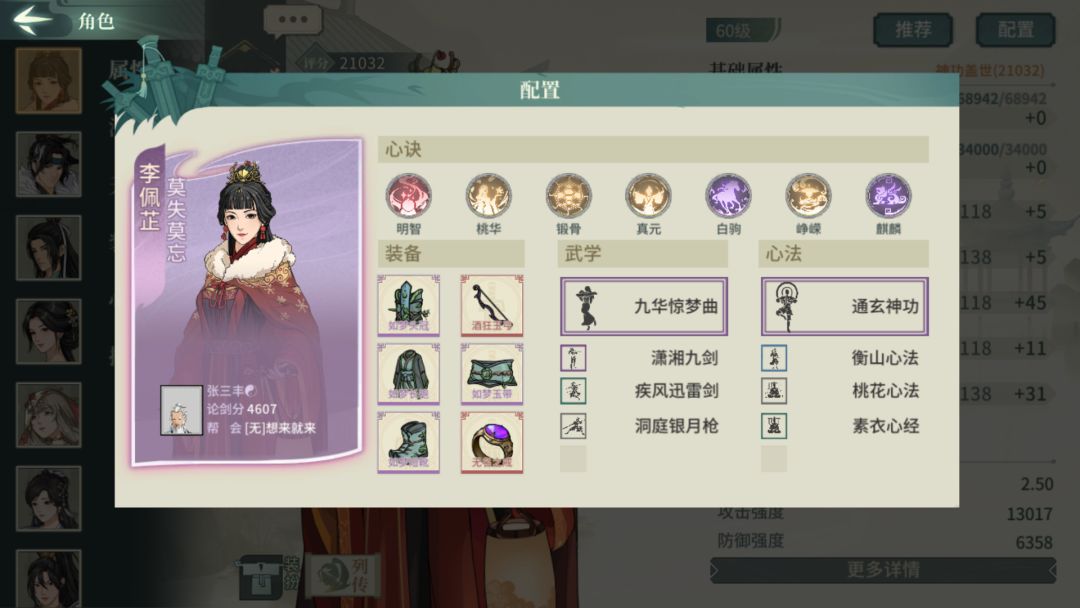Image resolution: width=1080 pixels, height=608 pixels.
Task: Select main inner art 通玄神功
Action: tap(844, 306)
